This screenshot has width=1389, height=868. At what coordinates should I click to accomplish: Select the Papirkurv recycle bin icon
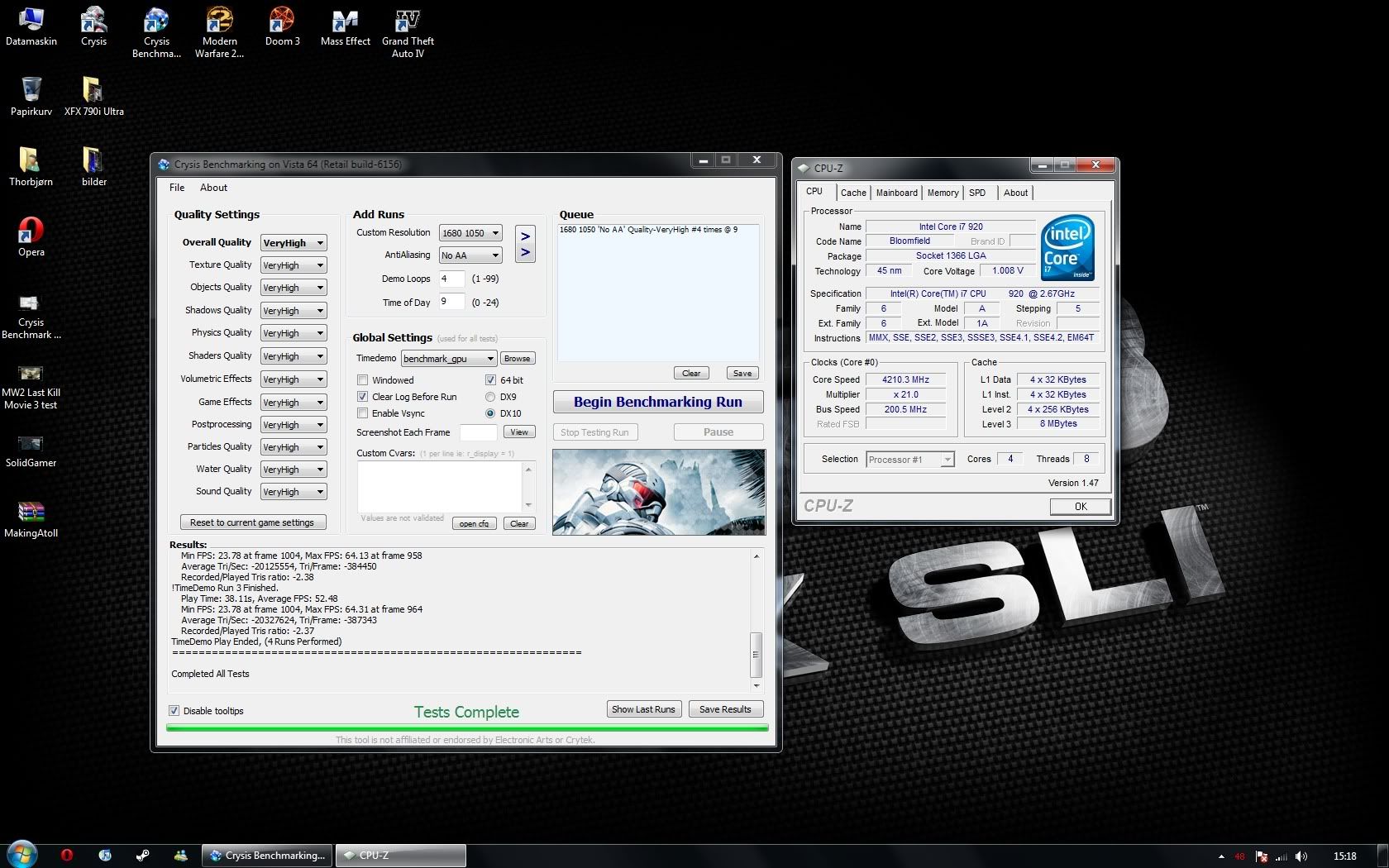point(31,96)
